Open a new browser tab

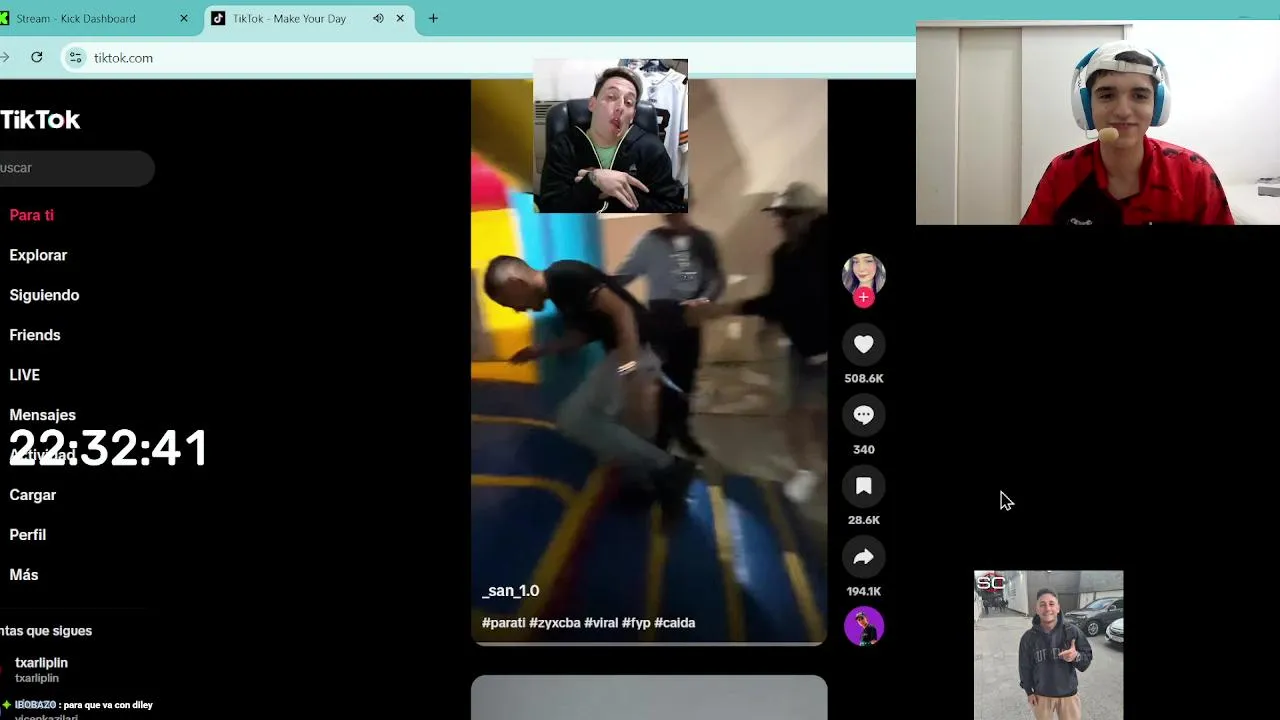[x=433, y=18]
